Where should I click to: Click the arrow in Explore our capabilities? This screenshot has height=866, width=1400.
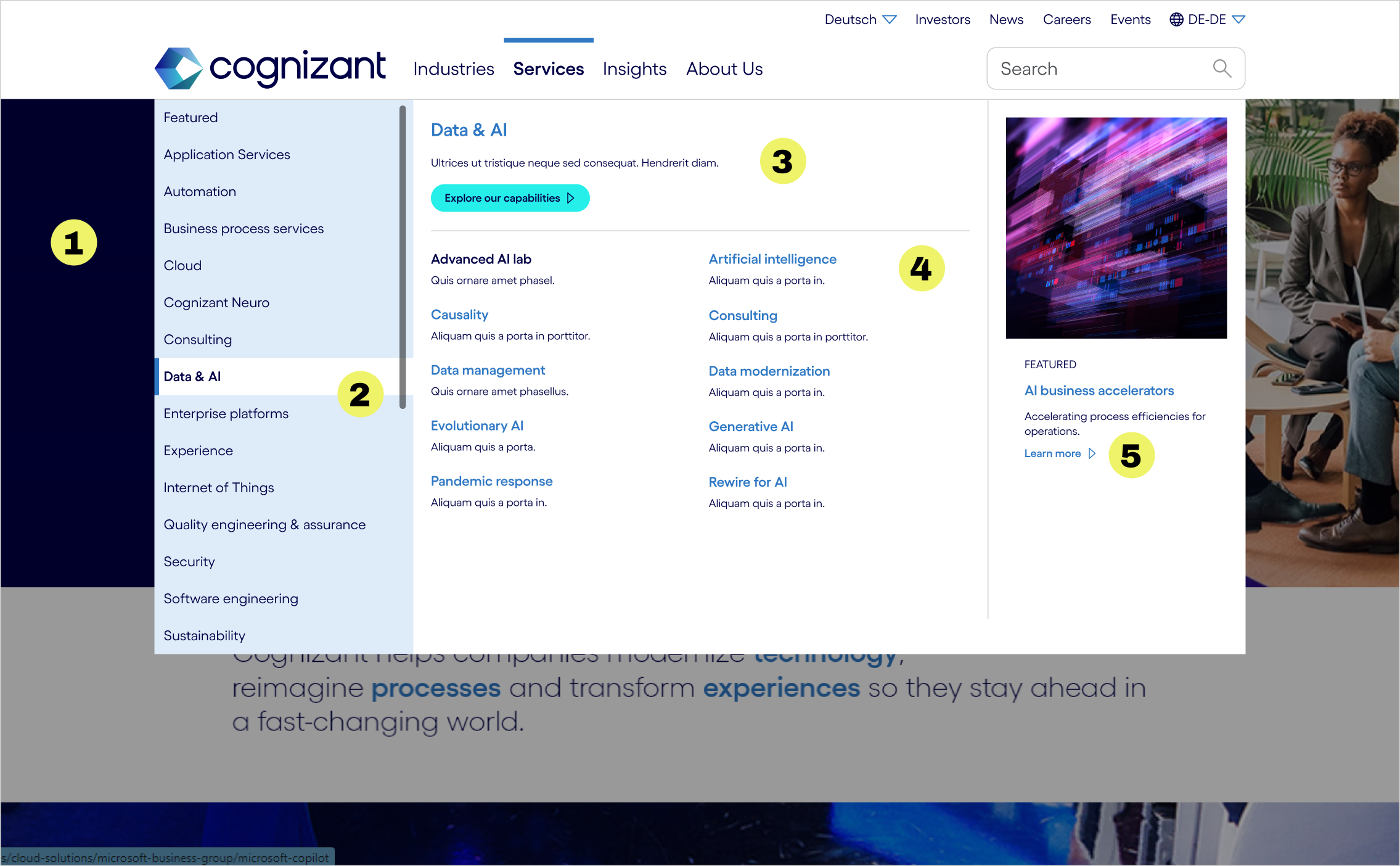(571, 198)
